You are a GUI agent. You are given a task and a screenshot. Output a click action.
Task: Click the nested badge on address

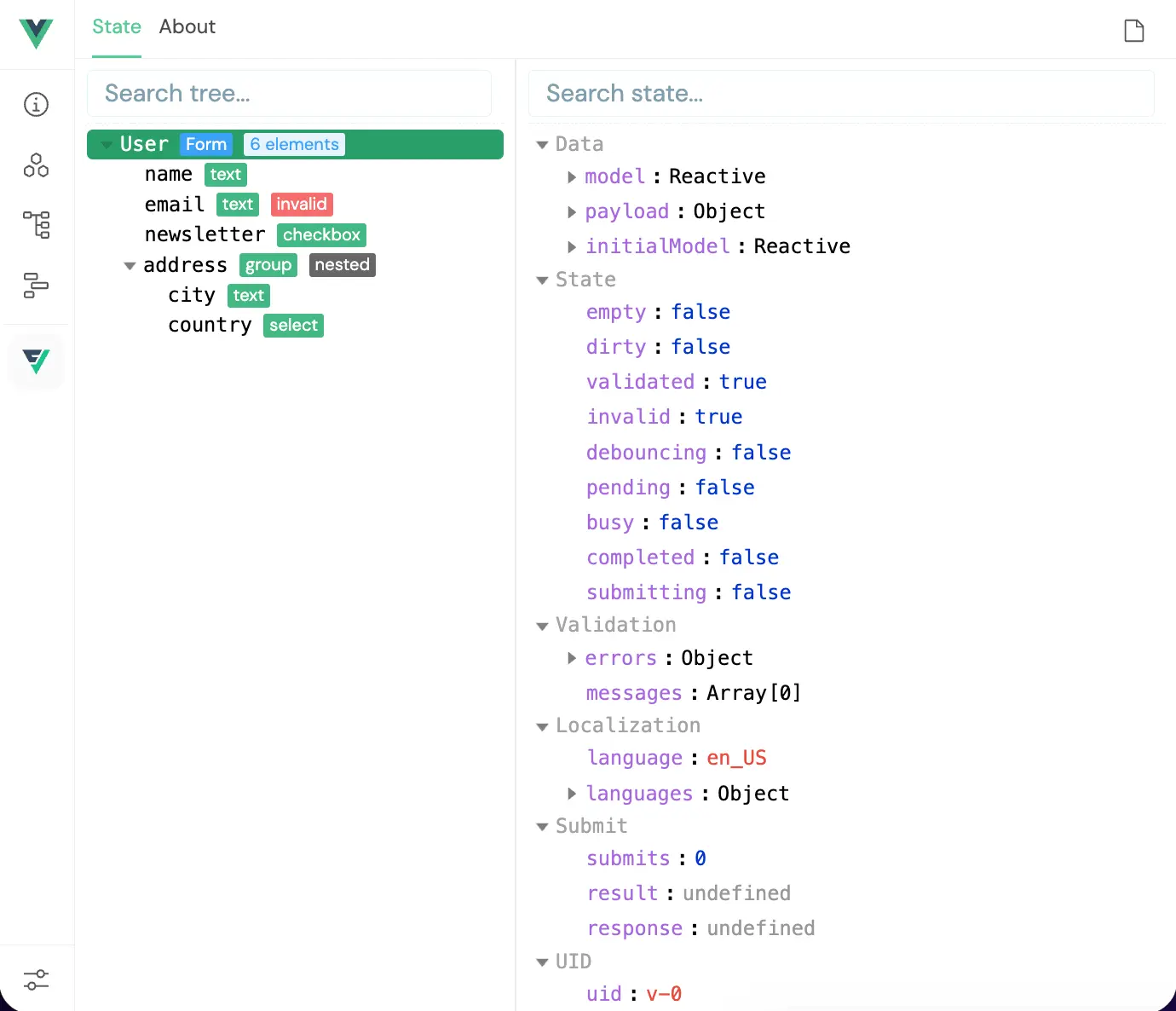342,265
